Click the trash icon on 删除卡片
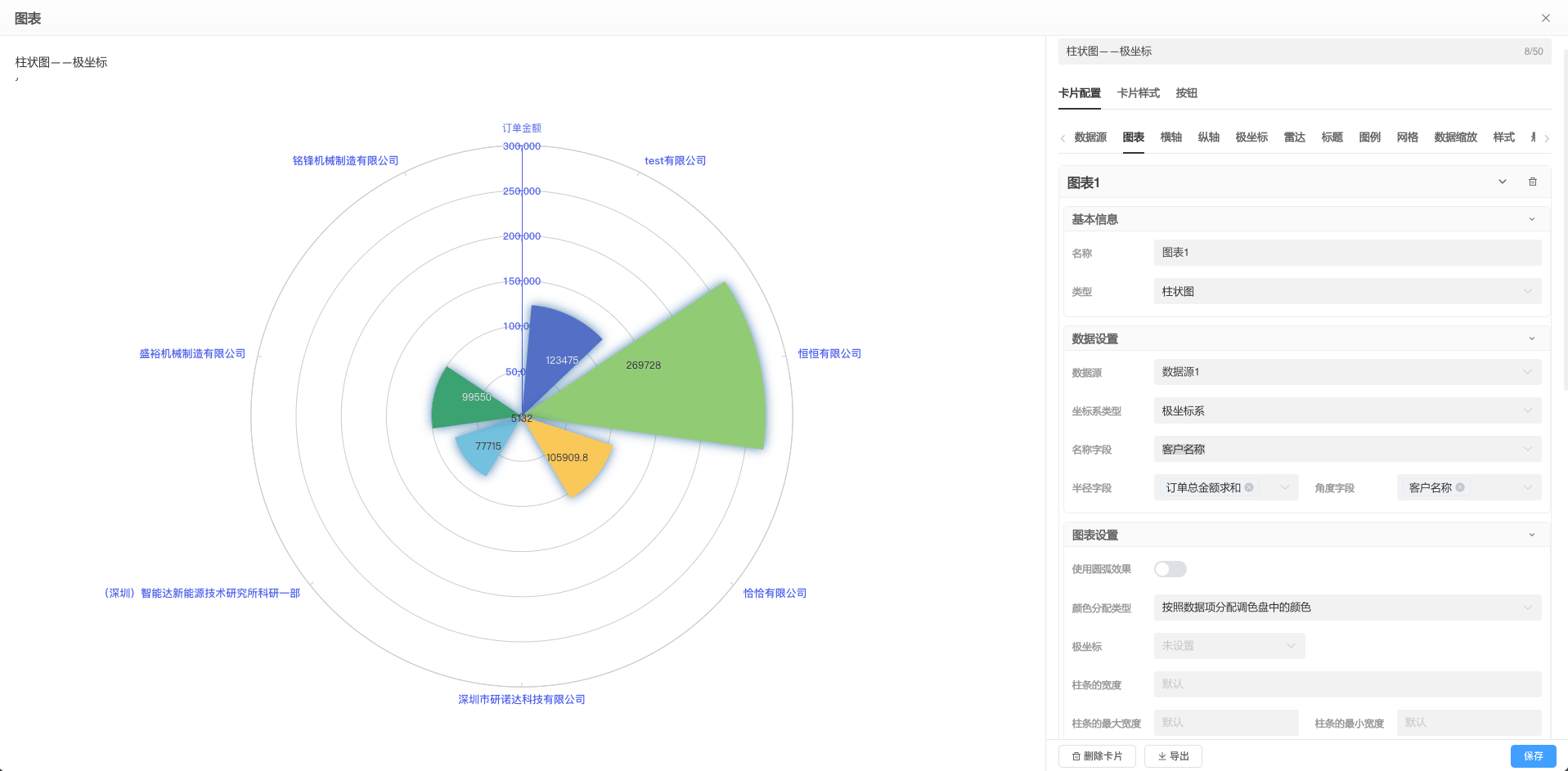This screenshot has width=1568, height=771. [1076, 755]
